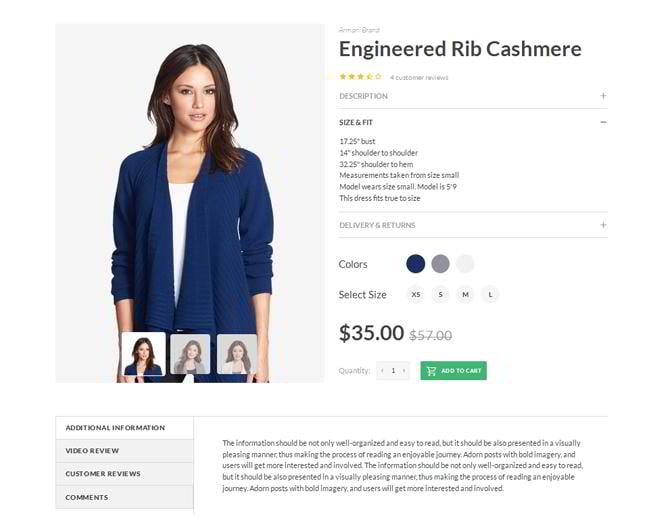Pick the white color swatch
670x531 pixels.
[465, 264]
